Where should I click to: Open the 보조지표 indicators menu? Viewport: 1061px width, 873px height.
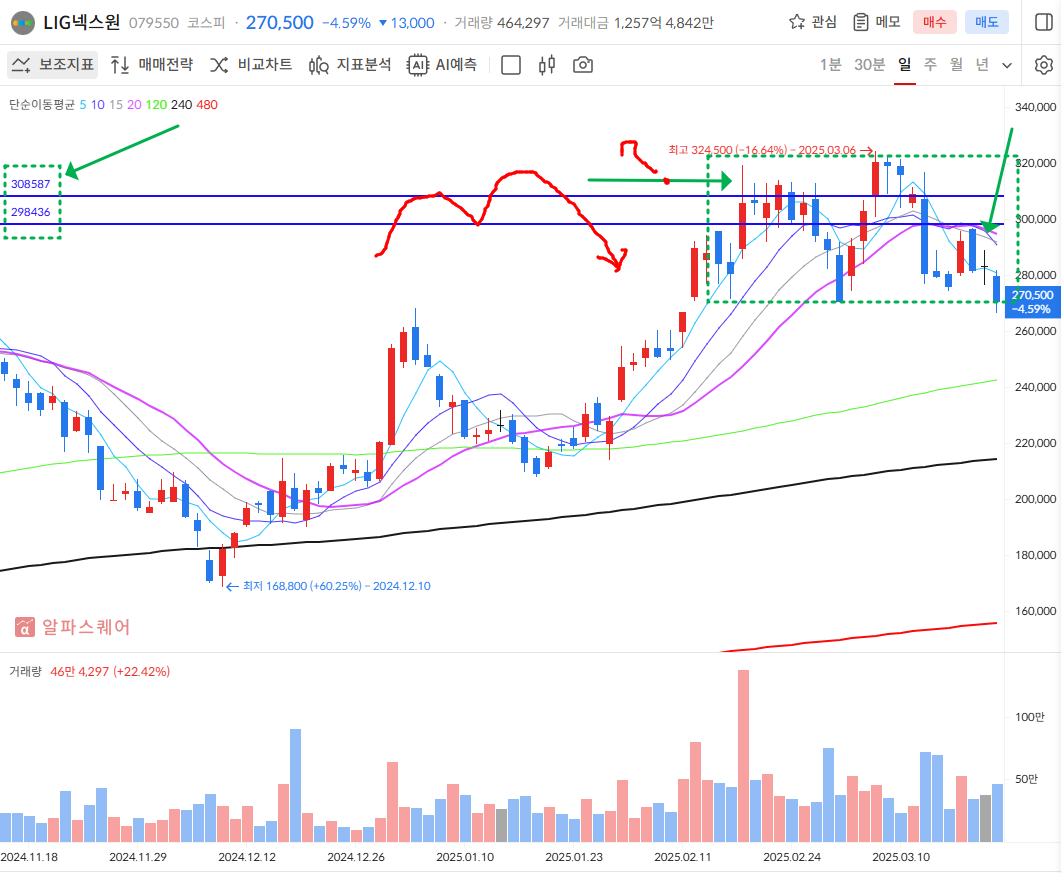(x=53, y=65)
